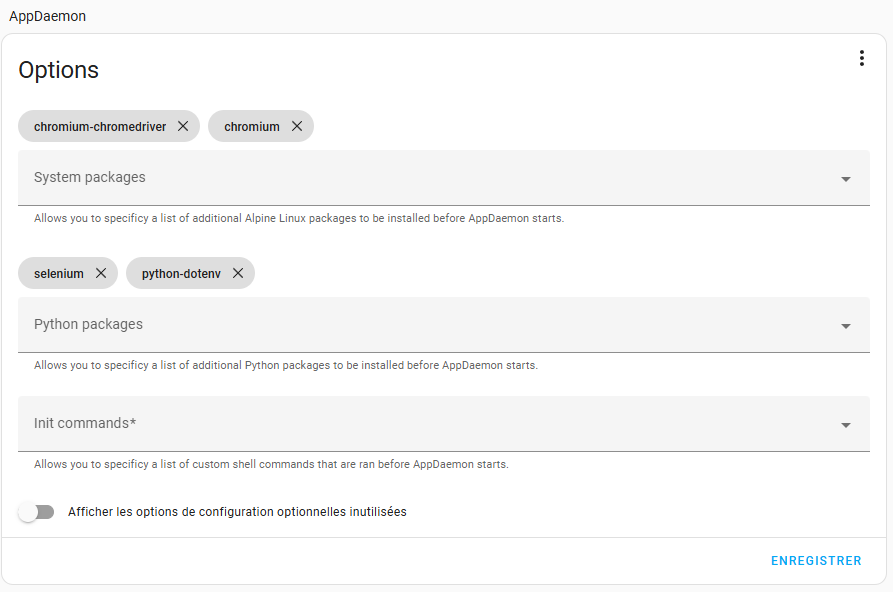Remove the selenium package chip
Screen dimensions: 893x592
pos(101,273)
